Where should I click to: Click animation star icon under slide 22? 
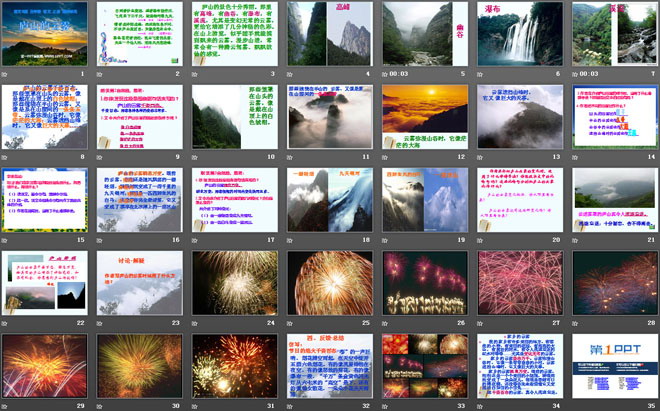(x=4, y=323)
